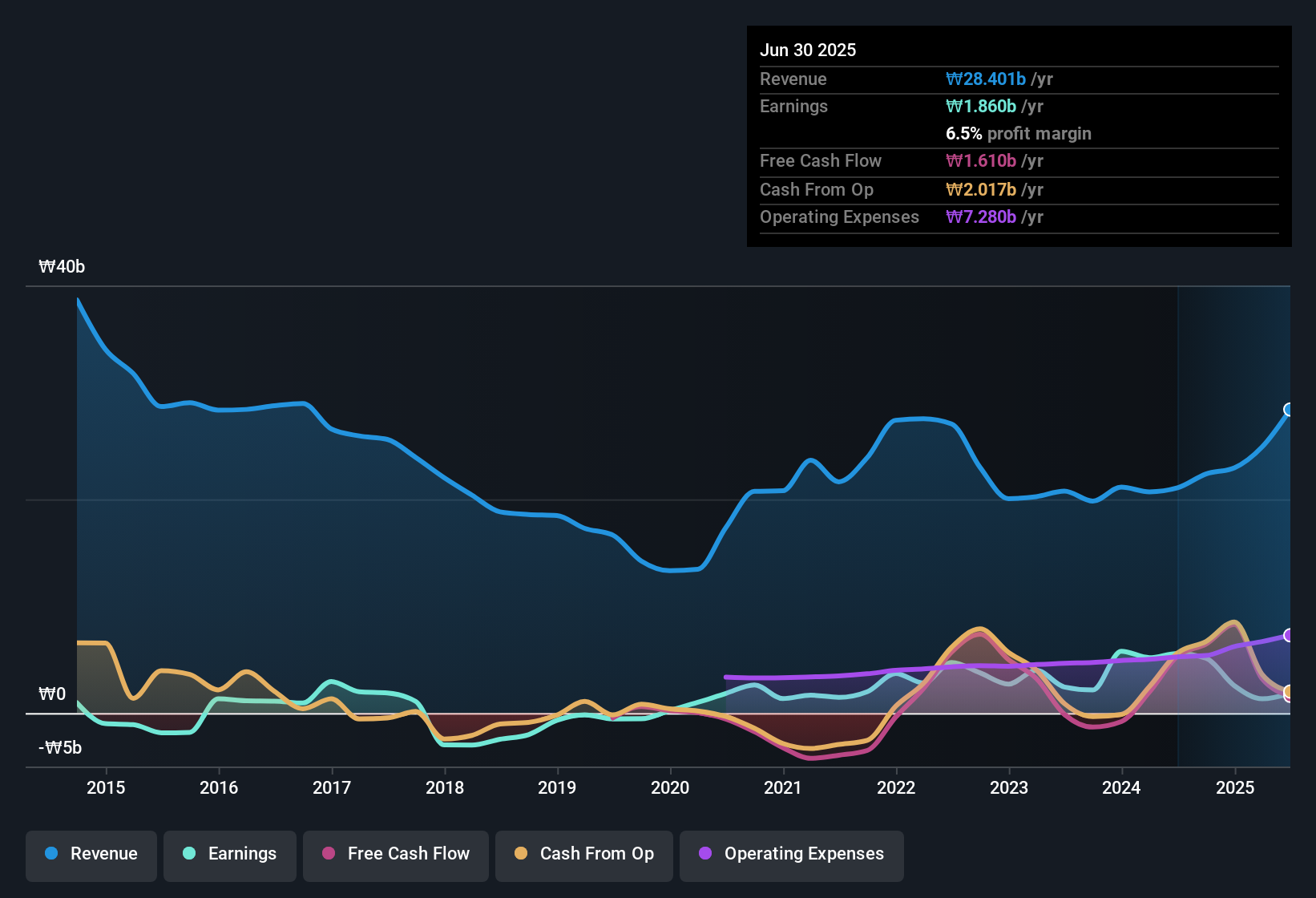Click the ₩1.610b Free Cash Flow value
This screenshot has width=1316, height=898.
981,160
